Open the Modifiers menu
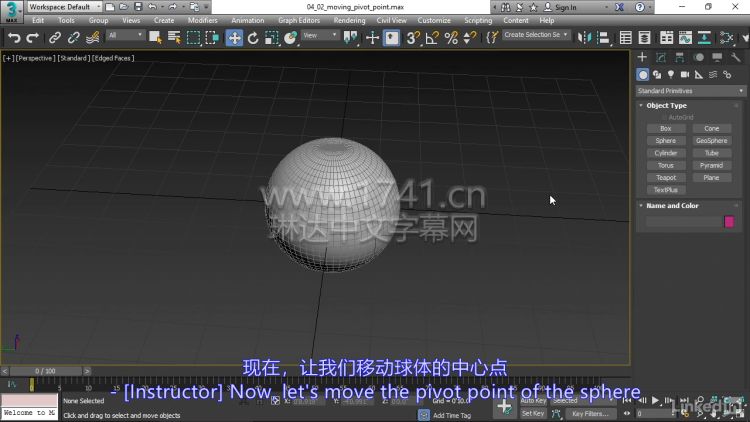750x422 pixels. [x=202, y=21]
